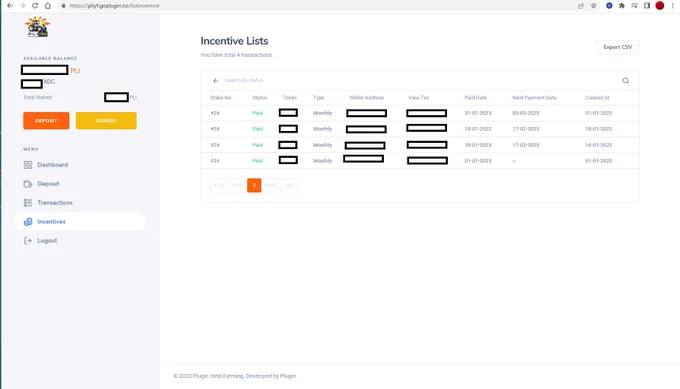The width and height of the screenshot is (680, 389).
Task: Click Monthly type in the 01-01-2023 row
Action: coord(322,161)
